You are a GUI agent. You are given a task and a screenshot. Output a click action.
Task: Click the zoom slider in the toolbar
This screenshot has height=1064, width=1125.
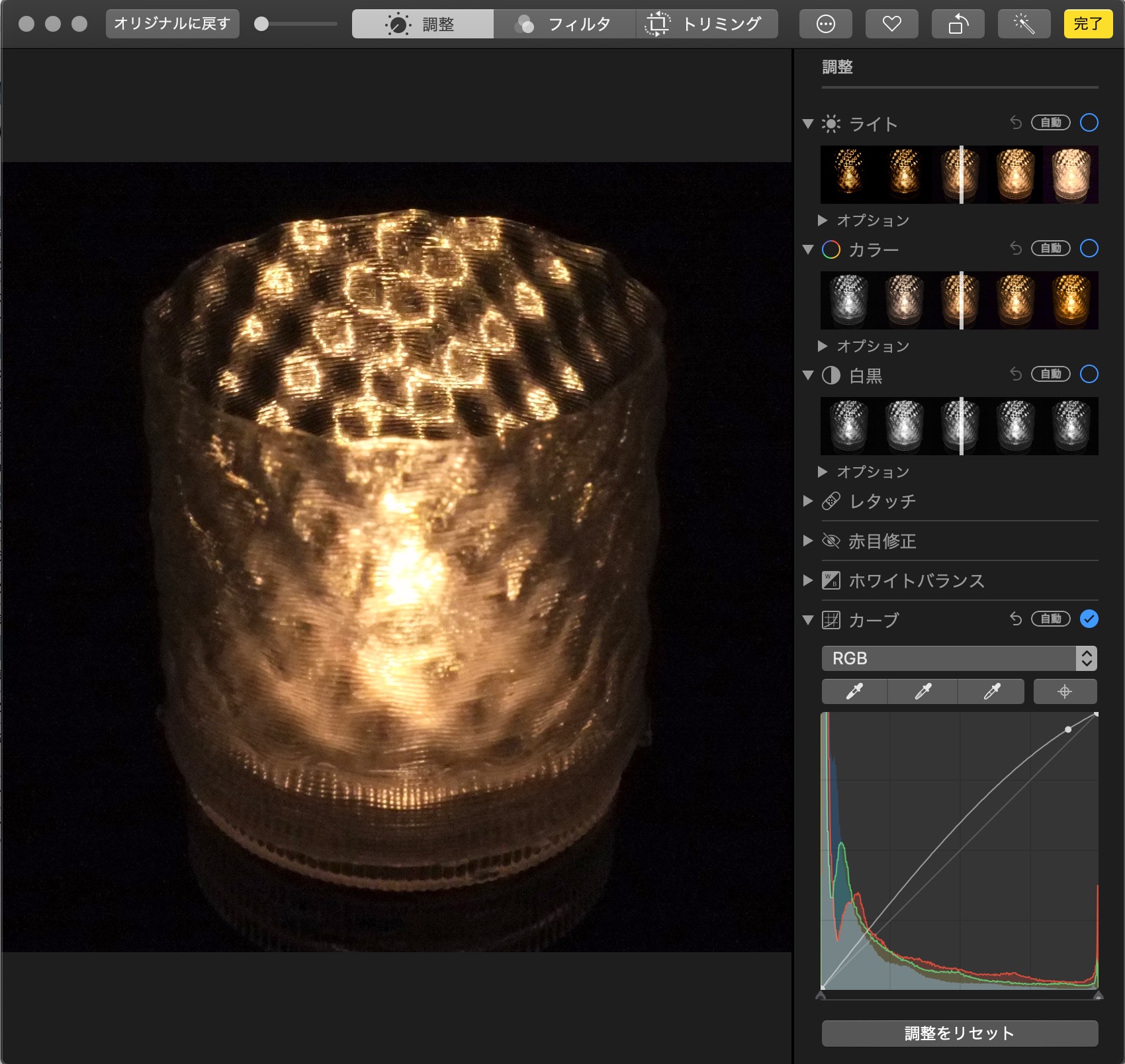click(x=298, y=24)
